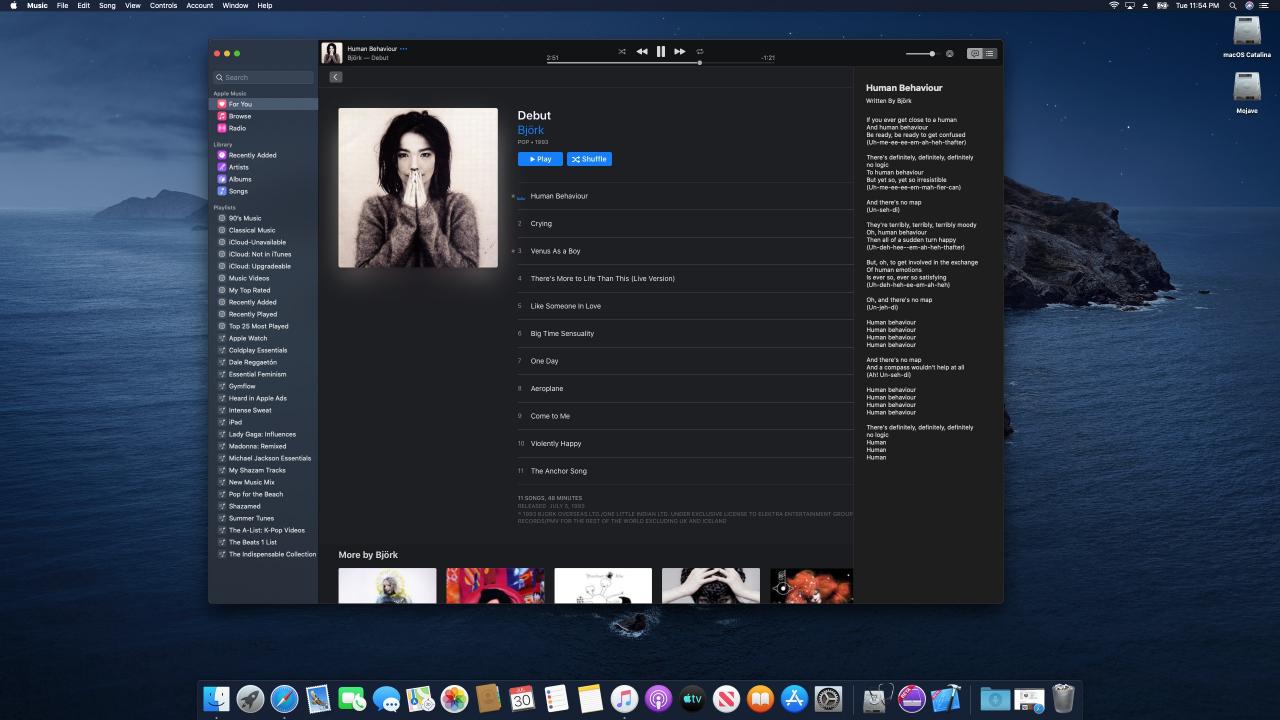
Task: Open the Window menu
Action: click(236, 5)
